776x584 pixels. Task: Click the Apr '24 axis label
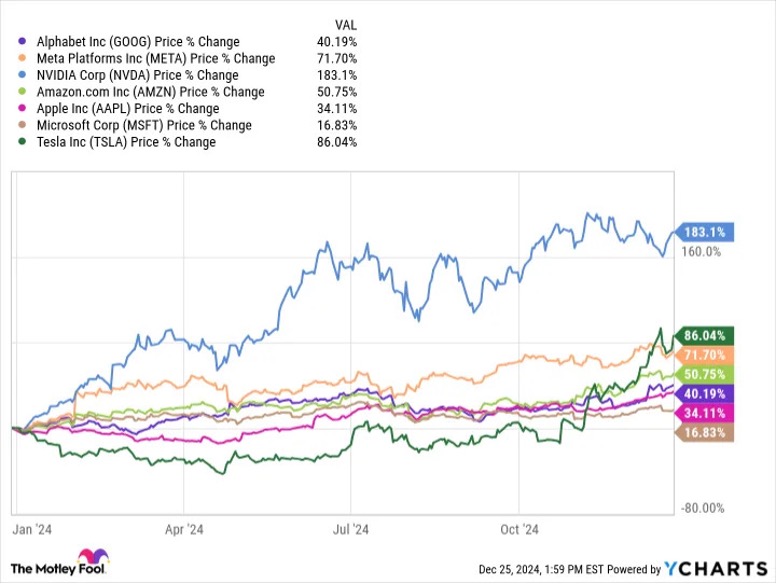click(x=184, y=530)
